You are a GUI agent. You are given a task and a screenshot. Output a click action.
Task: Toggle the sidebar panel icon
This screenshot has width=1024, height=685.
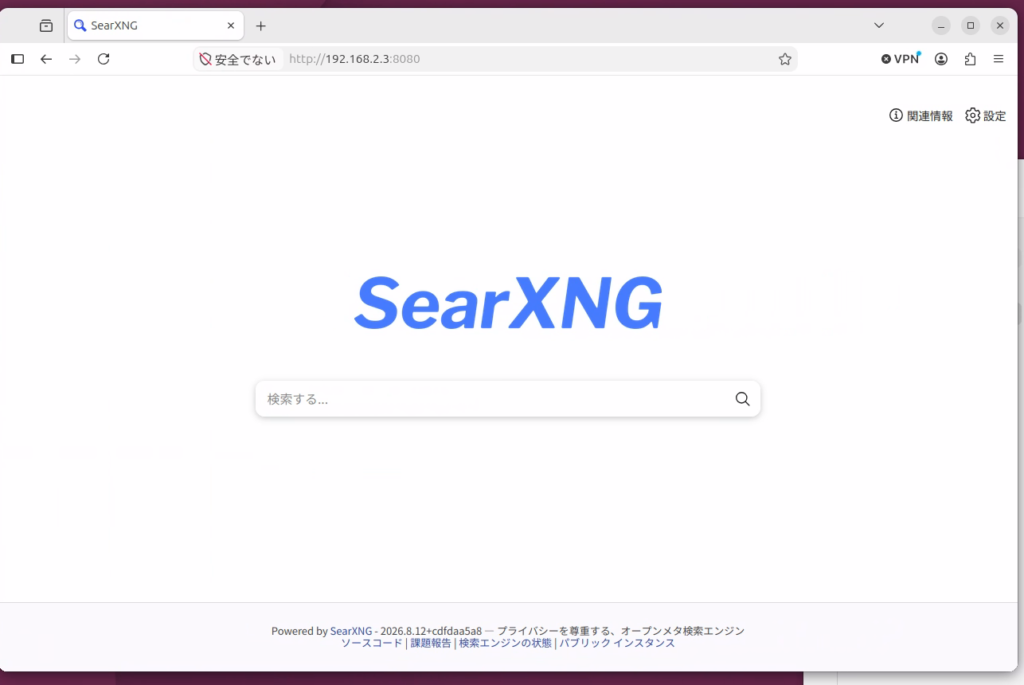click(x=18, y=59)
